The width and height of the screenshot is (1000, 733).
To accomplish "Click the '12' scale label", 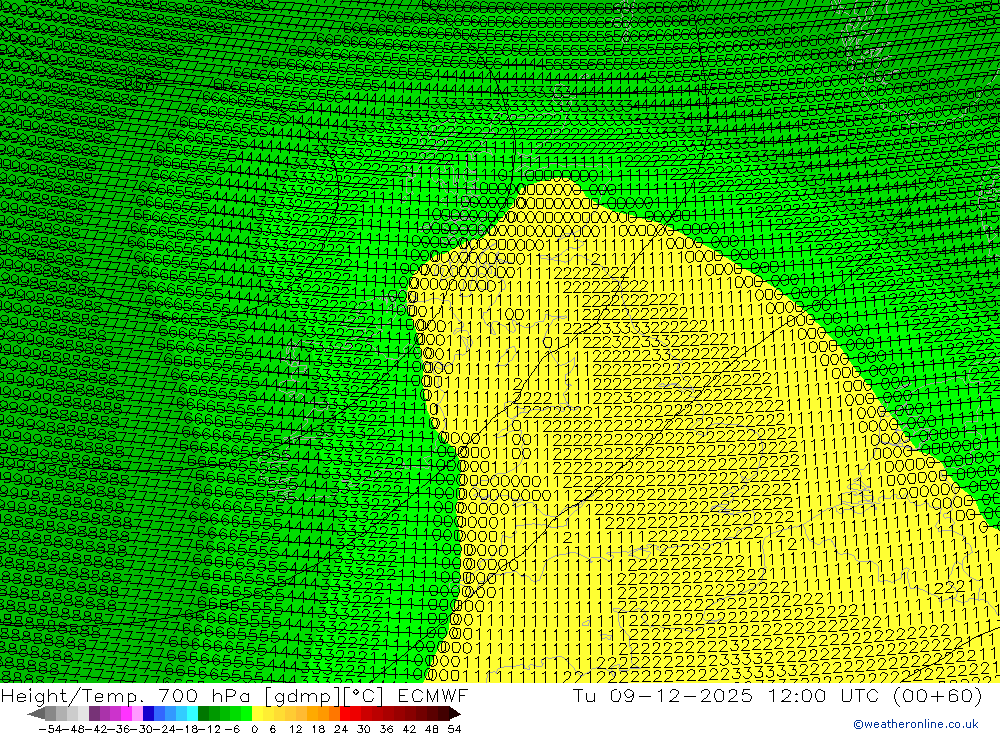I will pyautogui.click(x=295, y=729).
